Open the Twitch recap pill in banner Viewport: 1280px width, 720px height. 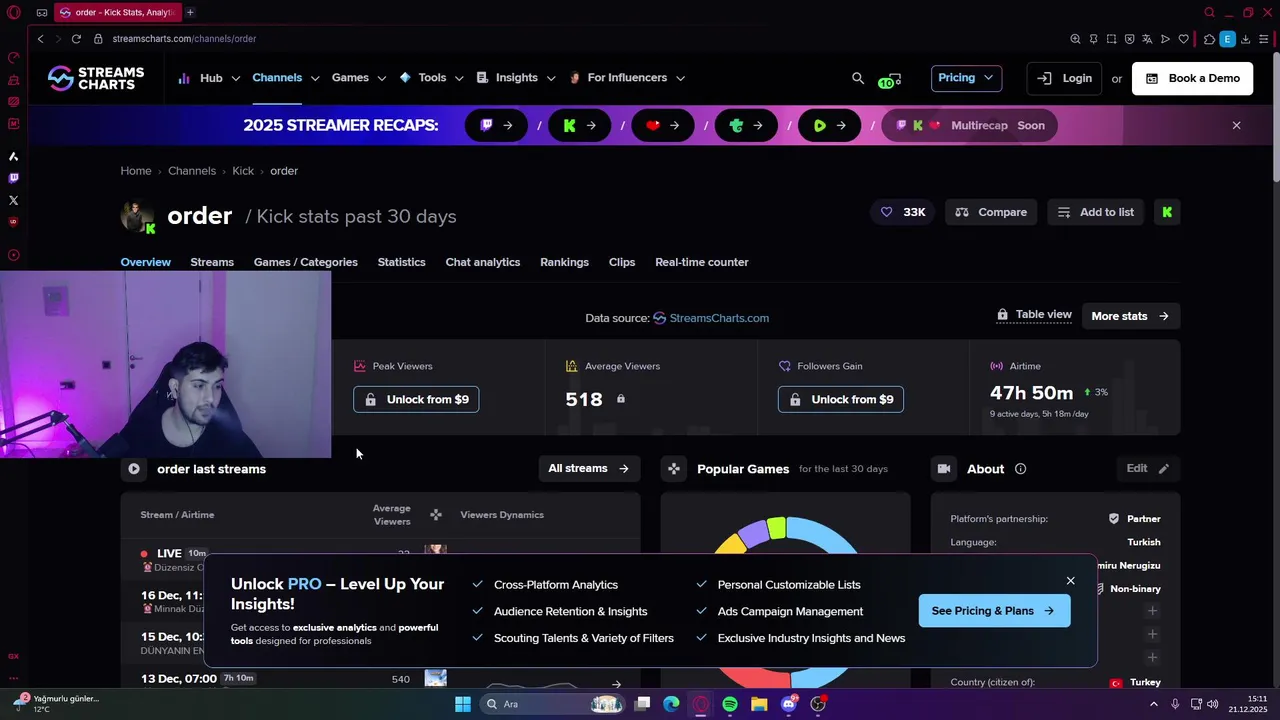coord(496,126)
